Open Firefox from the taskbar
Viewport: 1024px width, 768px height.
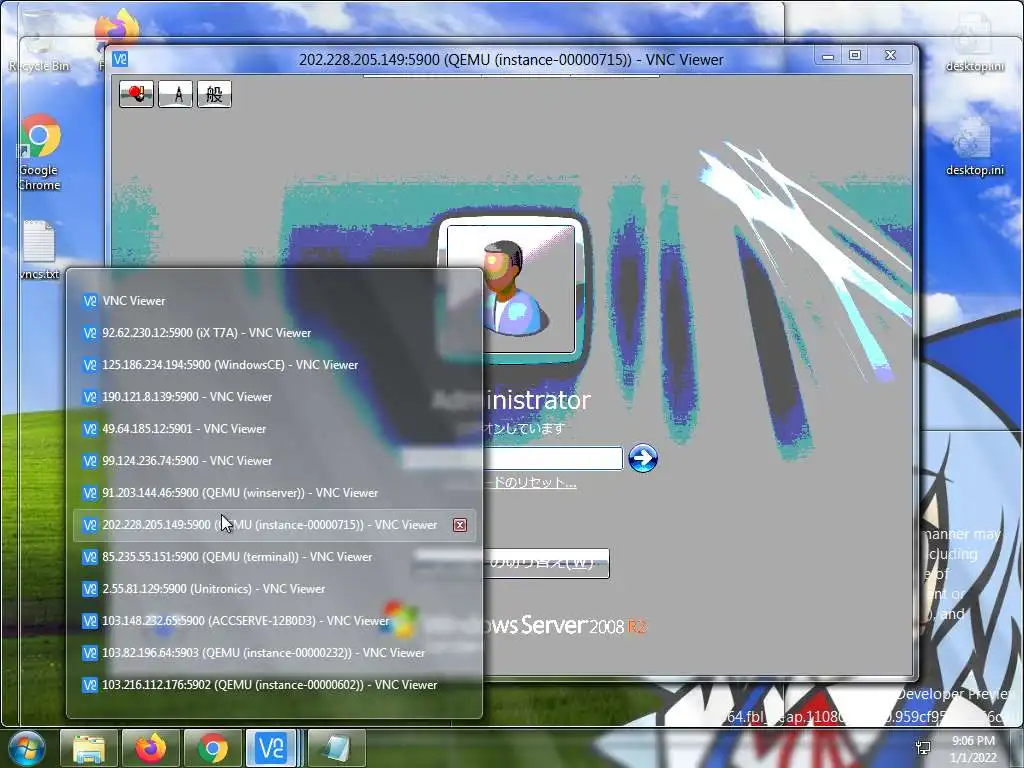pos(150,748)
